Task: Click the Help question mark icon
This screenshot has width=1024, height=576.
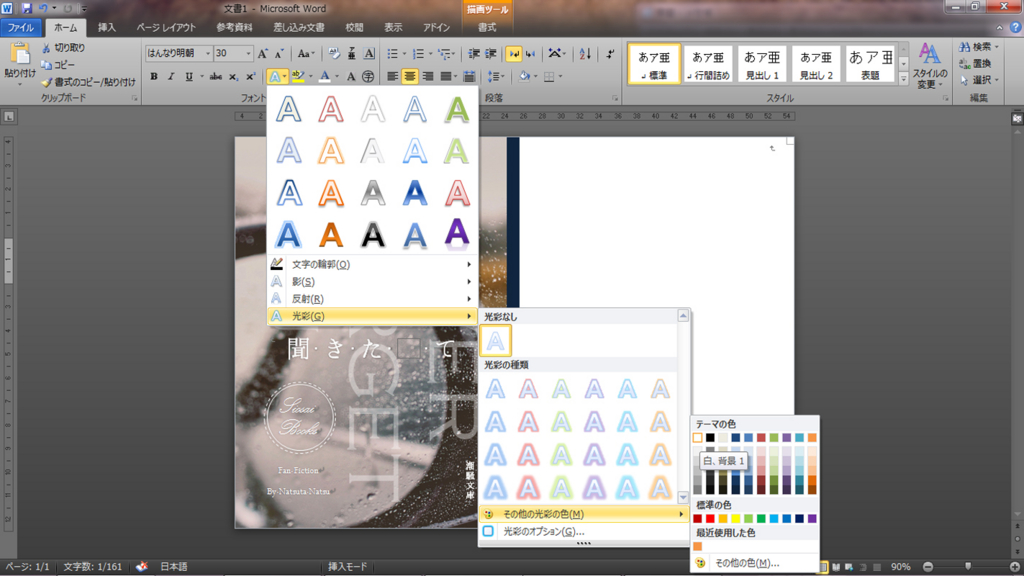Action: [x=1016, y=27]
